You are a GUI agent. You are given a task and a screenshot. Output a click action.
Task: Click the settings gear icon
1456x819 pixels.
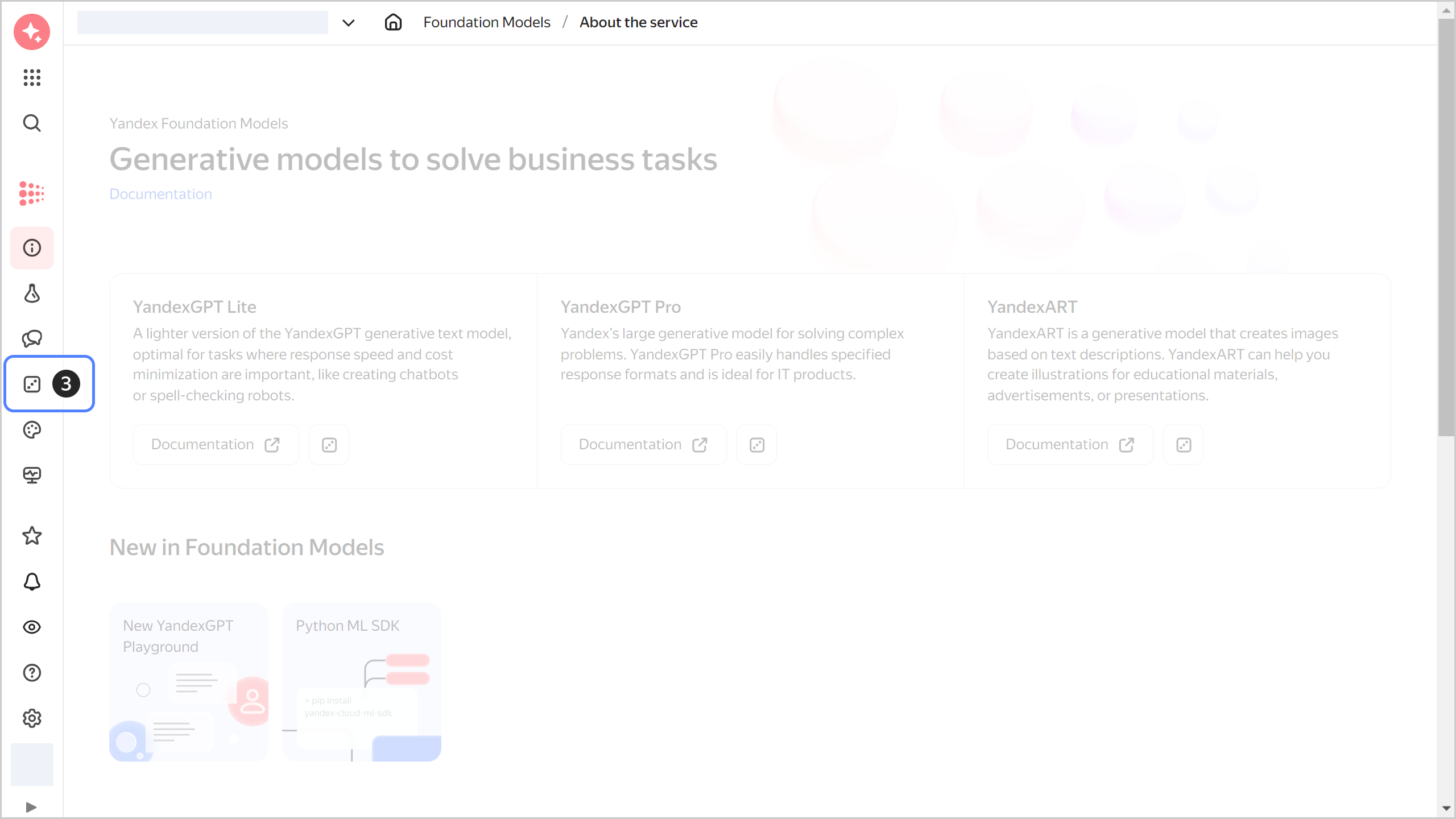(x=32, y=718)
